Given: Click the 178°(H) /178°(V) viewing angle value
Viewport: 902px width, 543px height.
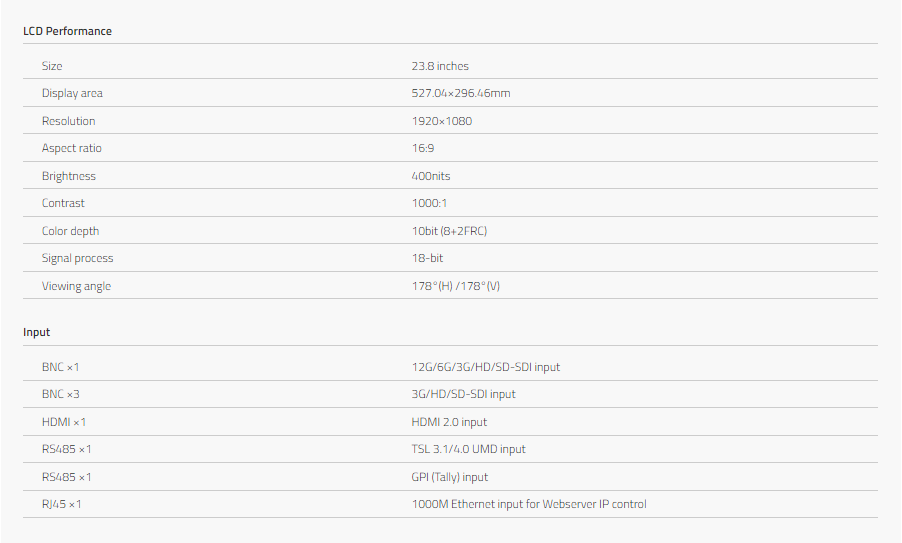Looking at the screenshot, I should [x=456, y=286].
